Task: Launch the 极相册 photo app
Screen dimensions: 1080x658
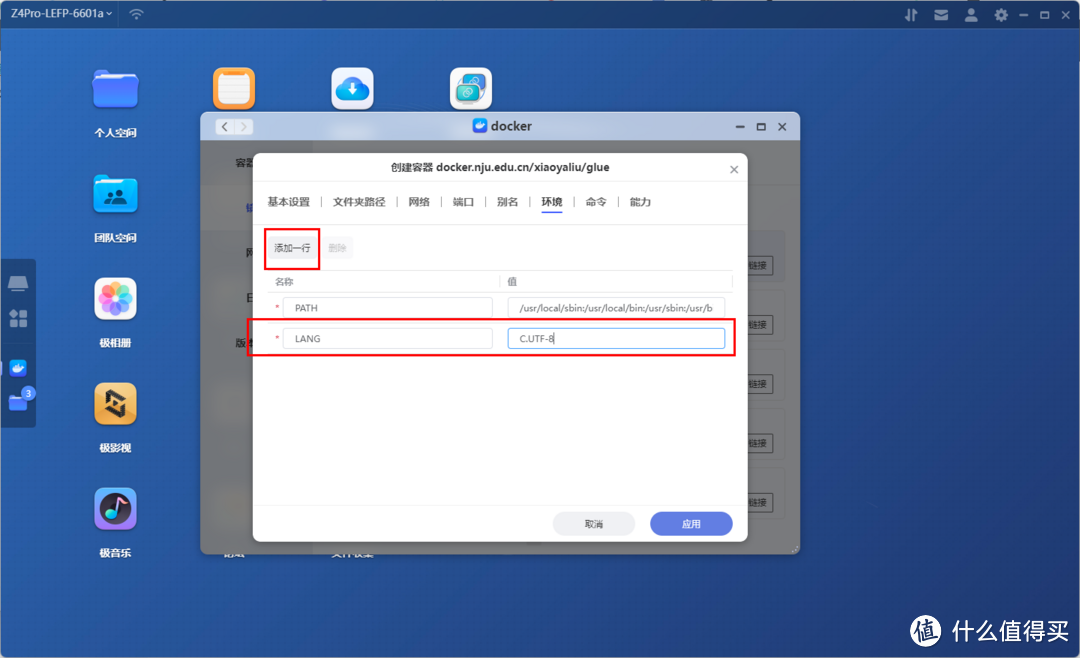Action: tap(115, 299)
